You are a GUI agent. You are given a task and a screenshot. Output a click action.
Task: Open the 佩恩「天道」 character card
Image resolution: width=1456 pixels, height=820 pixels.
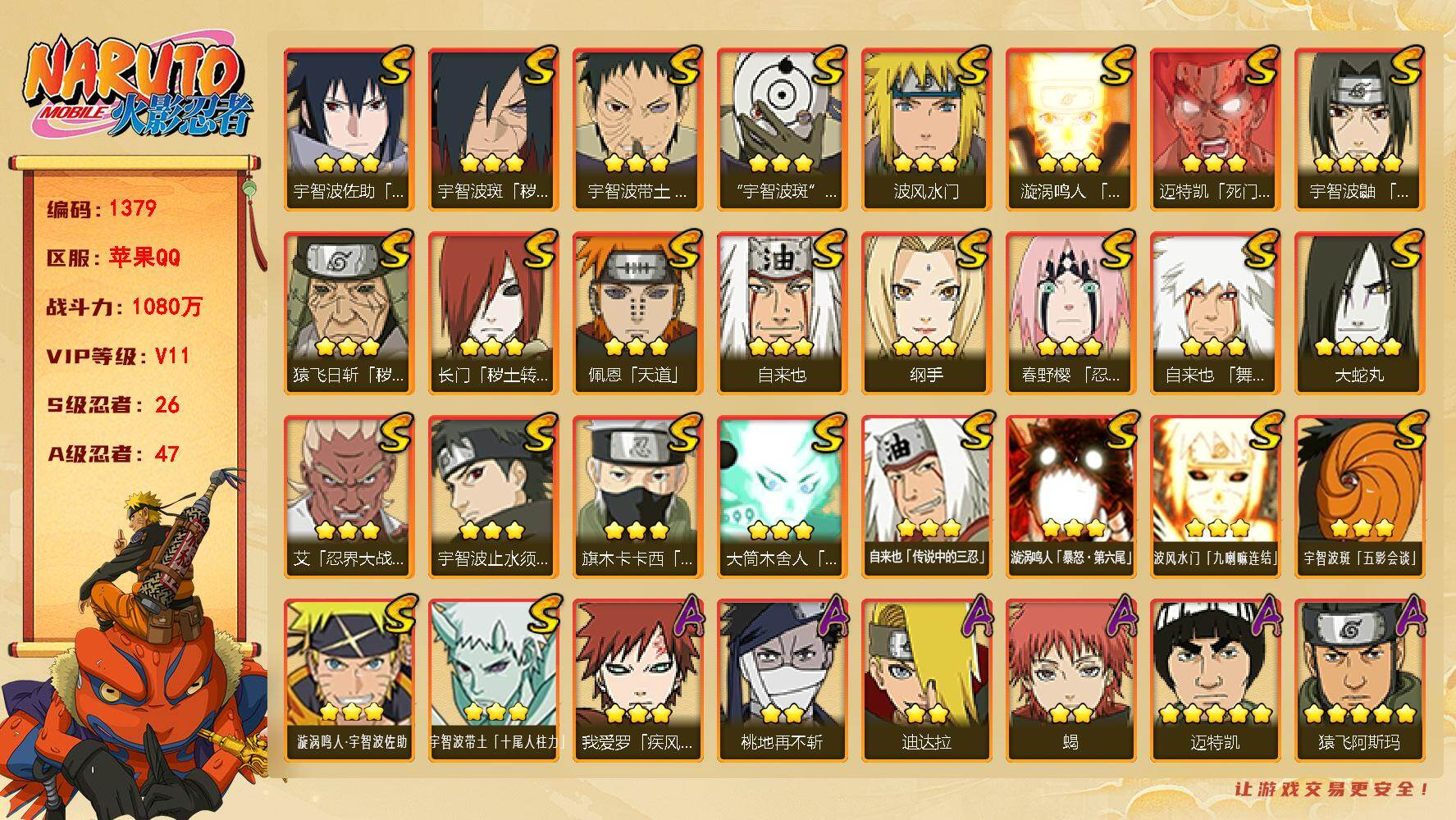click(637, 313)
